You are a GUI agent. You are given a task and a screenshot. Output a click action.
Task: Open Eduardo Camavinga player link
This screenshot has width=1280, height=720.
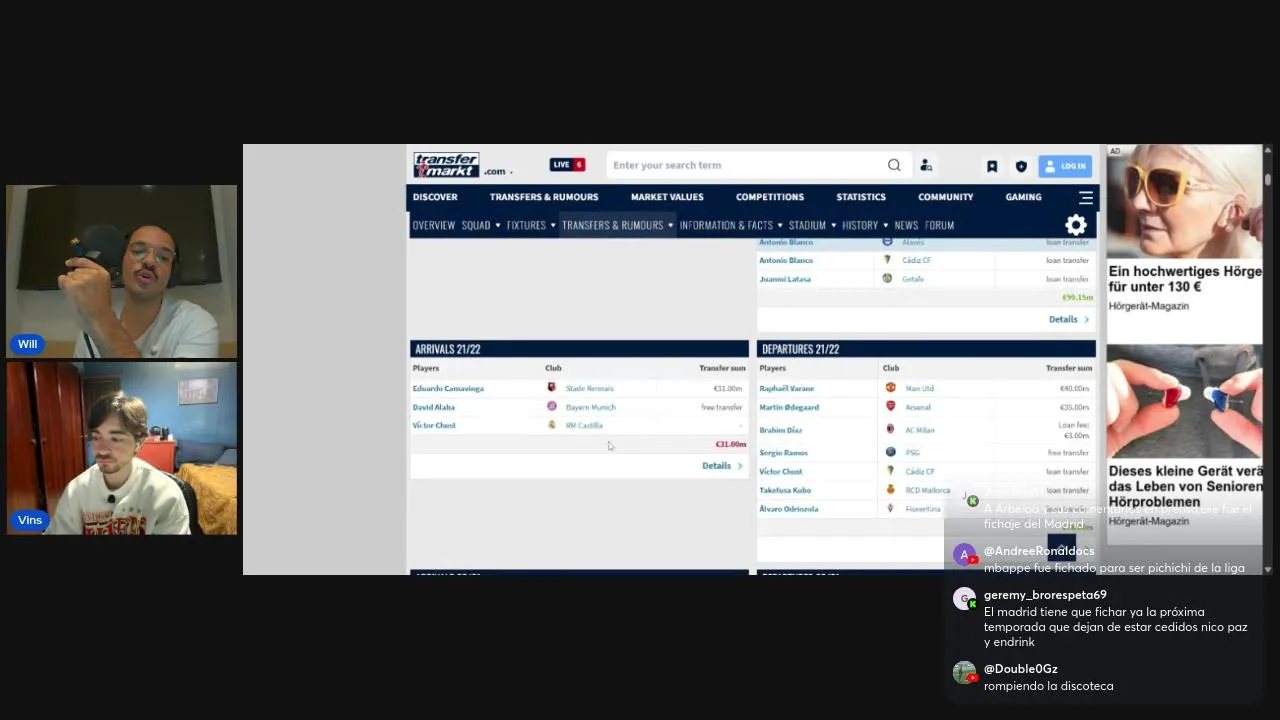(448, 388)
